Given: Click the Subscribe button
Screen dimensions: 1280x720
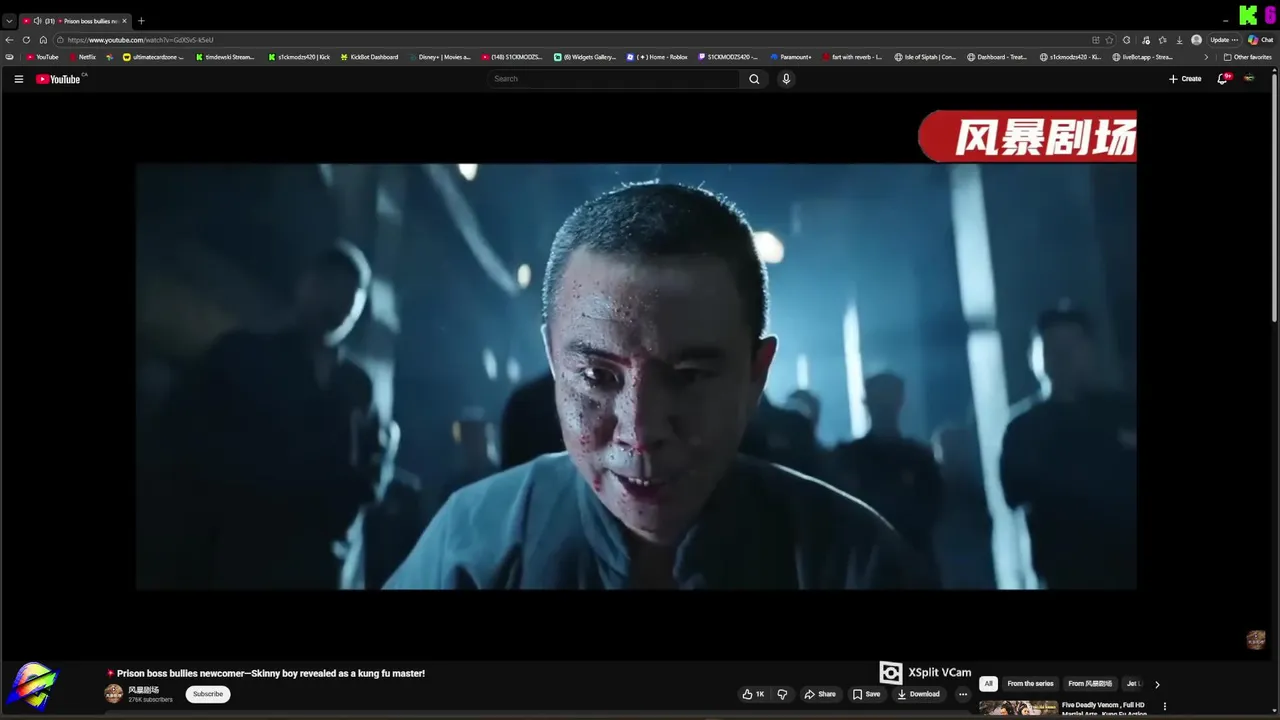Looking at the screenshot, I should point(208,694).
